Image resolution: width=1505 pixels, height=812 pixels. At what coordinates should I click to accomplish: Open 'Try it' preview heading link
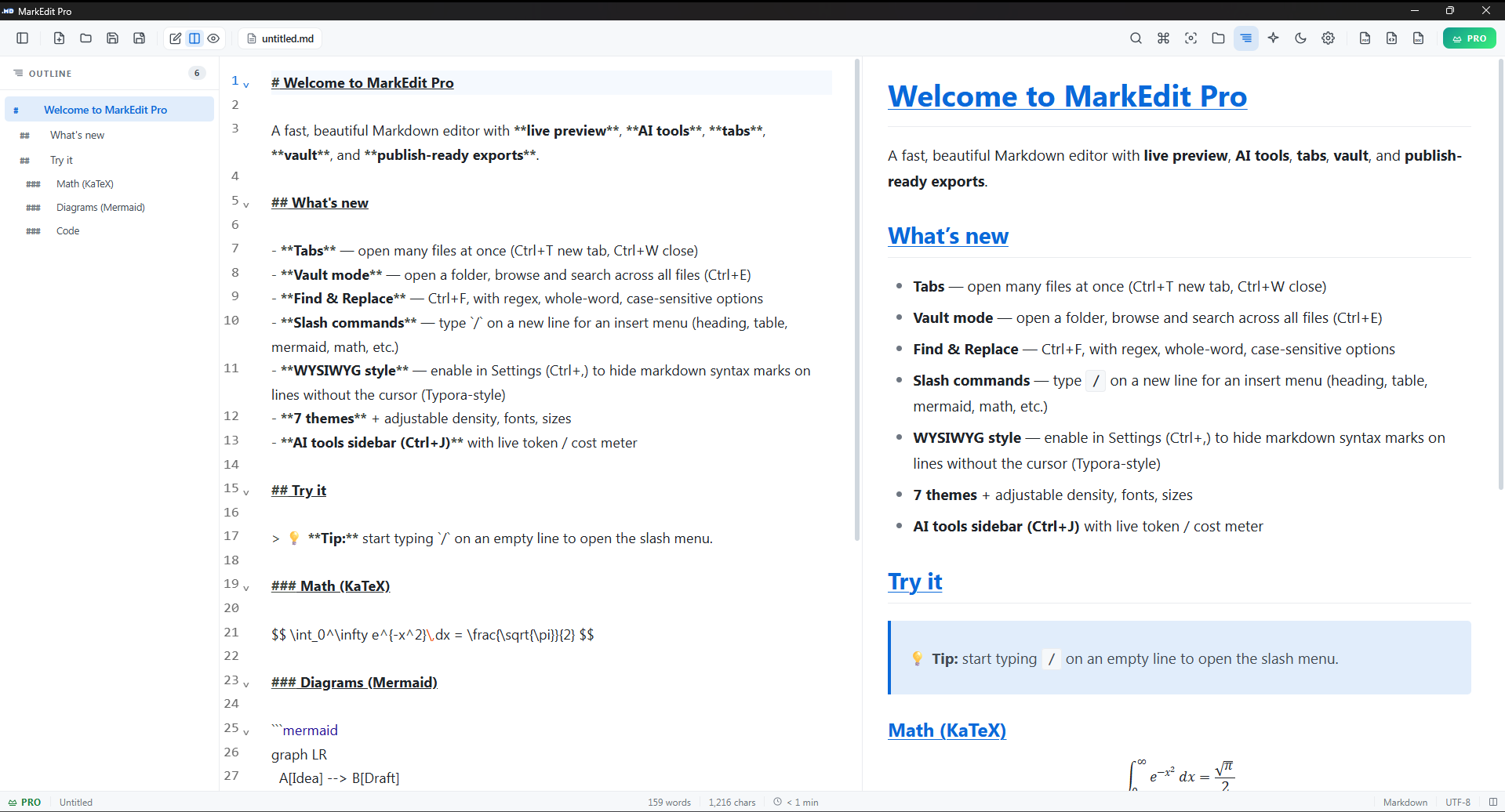point(915,582)
